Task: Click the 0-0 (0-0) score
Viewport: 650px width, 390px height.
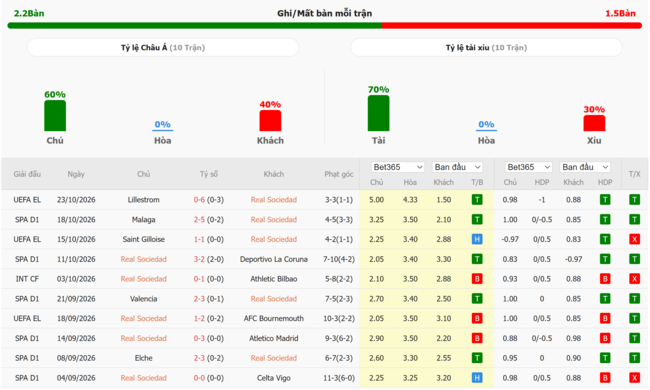Action: pyautogui.click(x=209, y=378)
